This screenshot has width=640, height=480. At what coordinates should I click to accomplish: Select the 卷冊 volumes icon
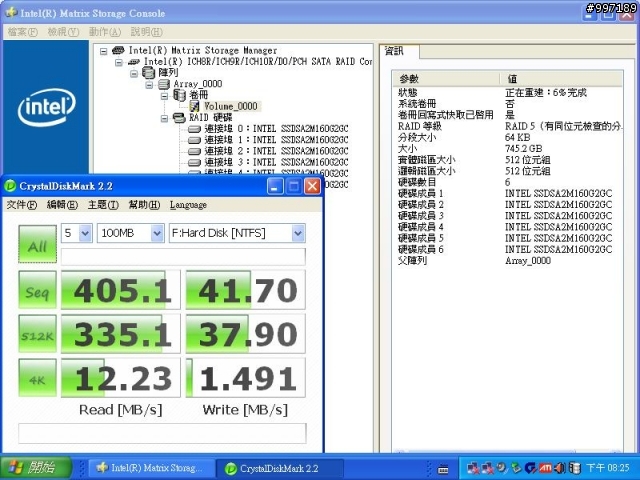pos(179,96)
